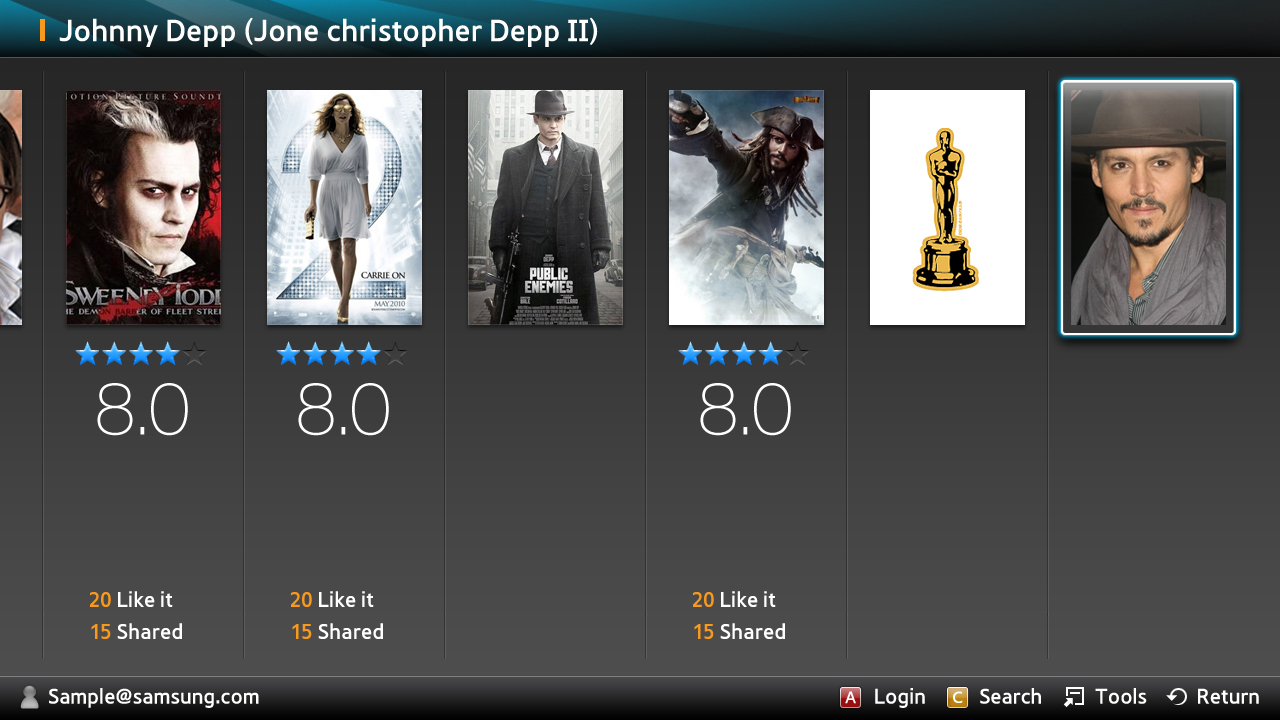Click the Tools icon in the footer
The image size is (1280, 720).
click(1074, 697)
